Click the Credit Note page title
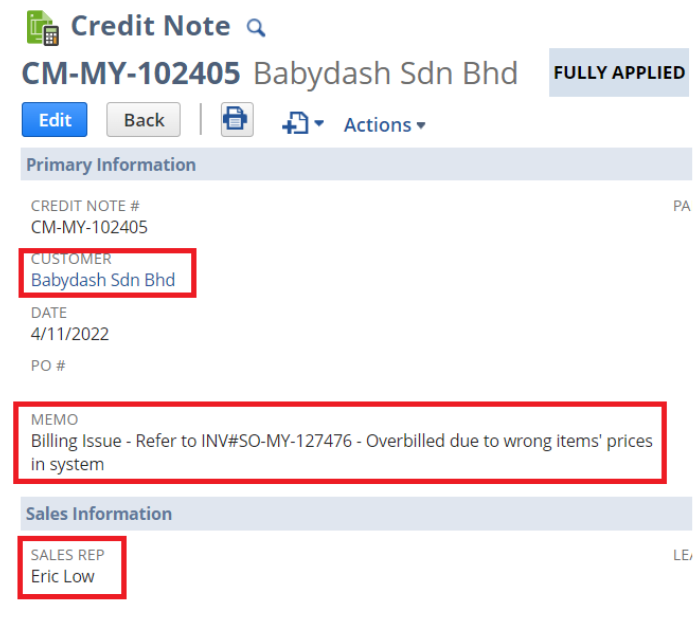The height and width of the screenshot is (638, 697). (151, 26)
